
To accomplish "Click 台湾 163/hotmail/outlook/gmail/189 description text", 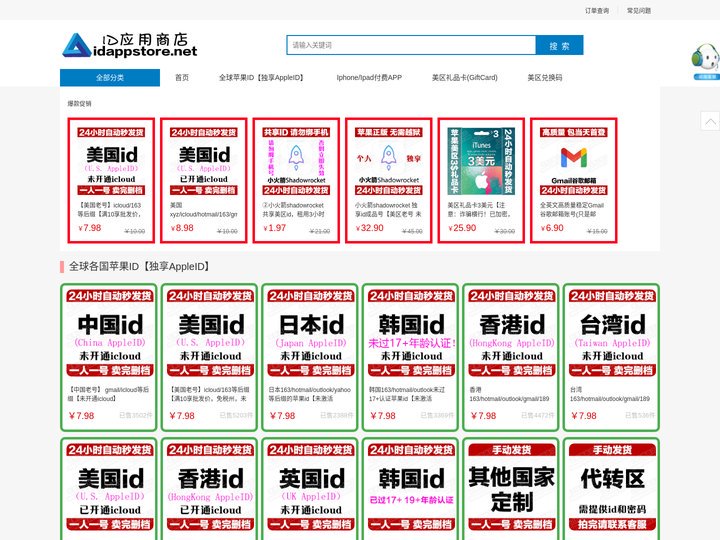I will [x=610, y=394].
